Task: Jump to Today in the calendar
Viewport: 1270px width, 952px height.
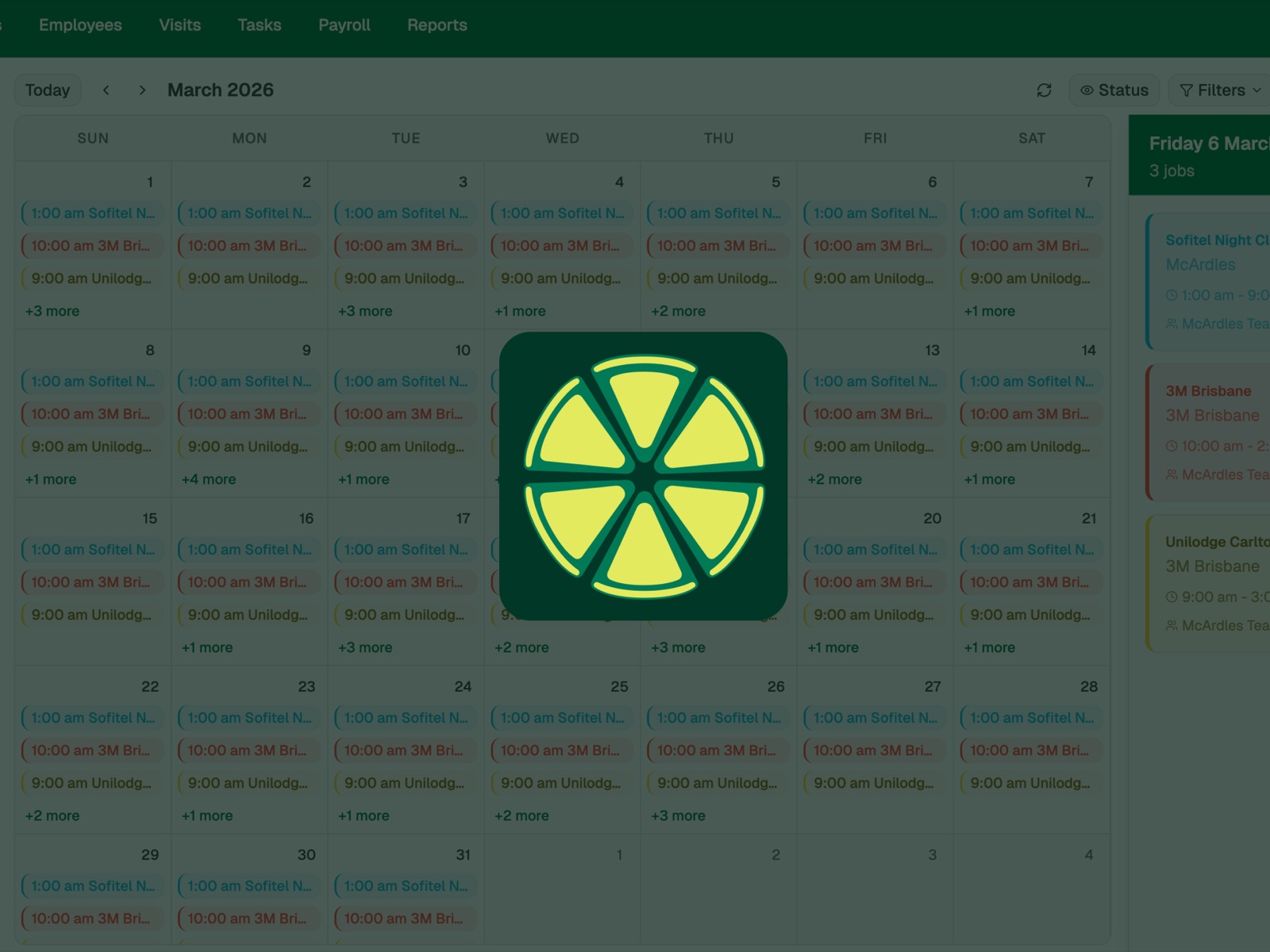Action: click(48, 90)
